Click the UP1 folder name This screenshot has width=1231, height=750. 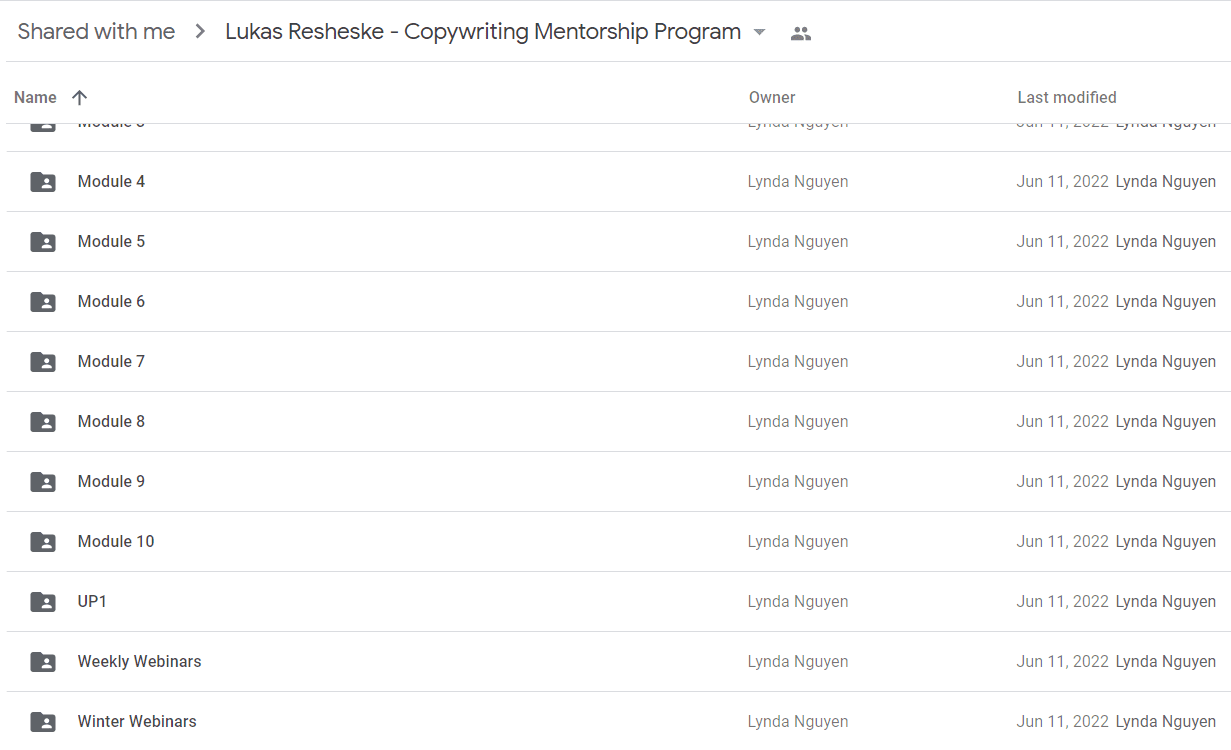pyautogui.click(x=92, y=601)
